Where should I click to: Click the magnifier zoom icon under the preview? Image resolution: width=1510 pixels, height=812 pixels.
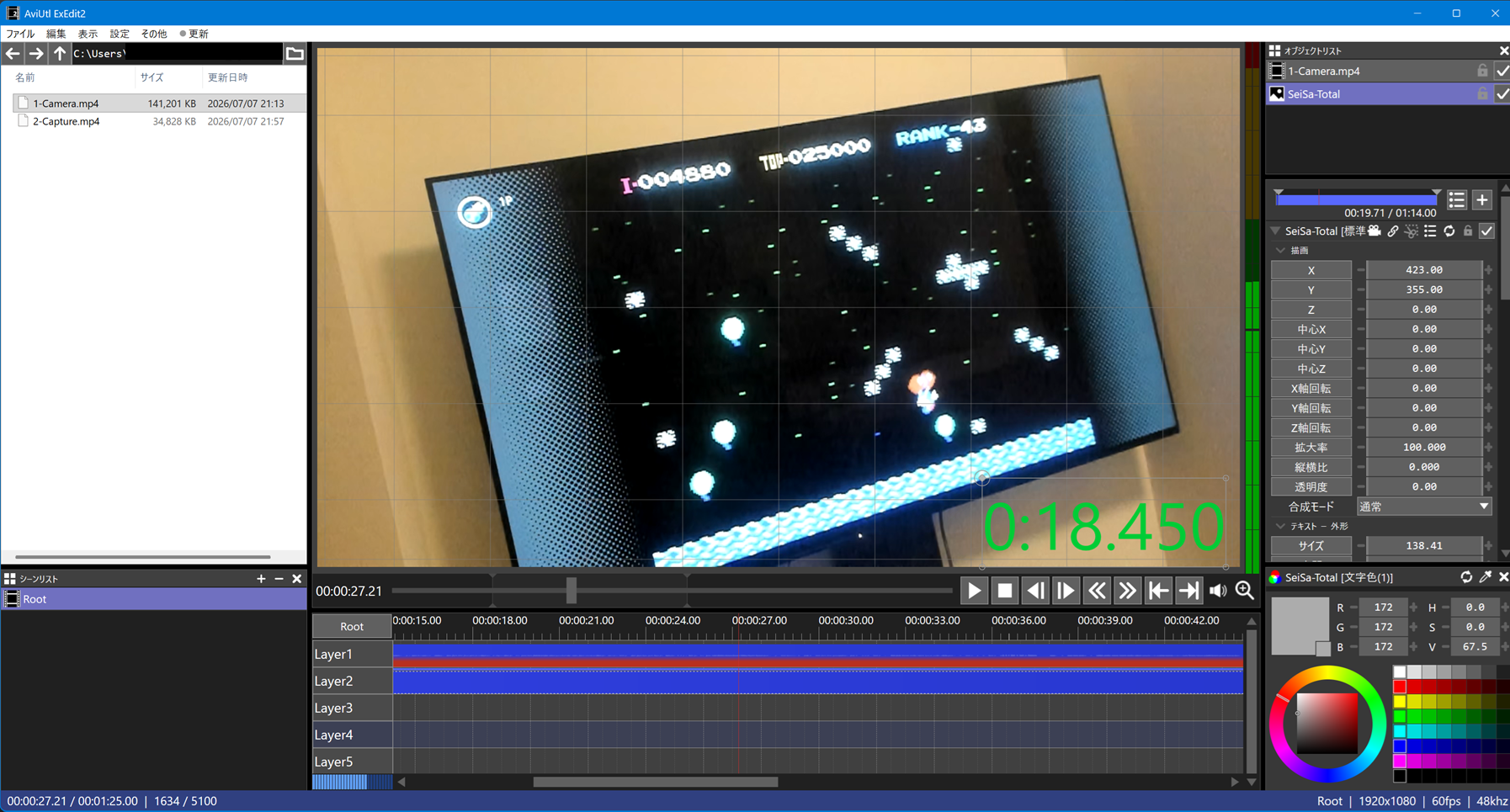(1245, 591)
